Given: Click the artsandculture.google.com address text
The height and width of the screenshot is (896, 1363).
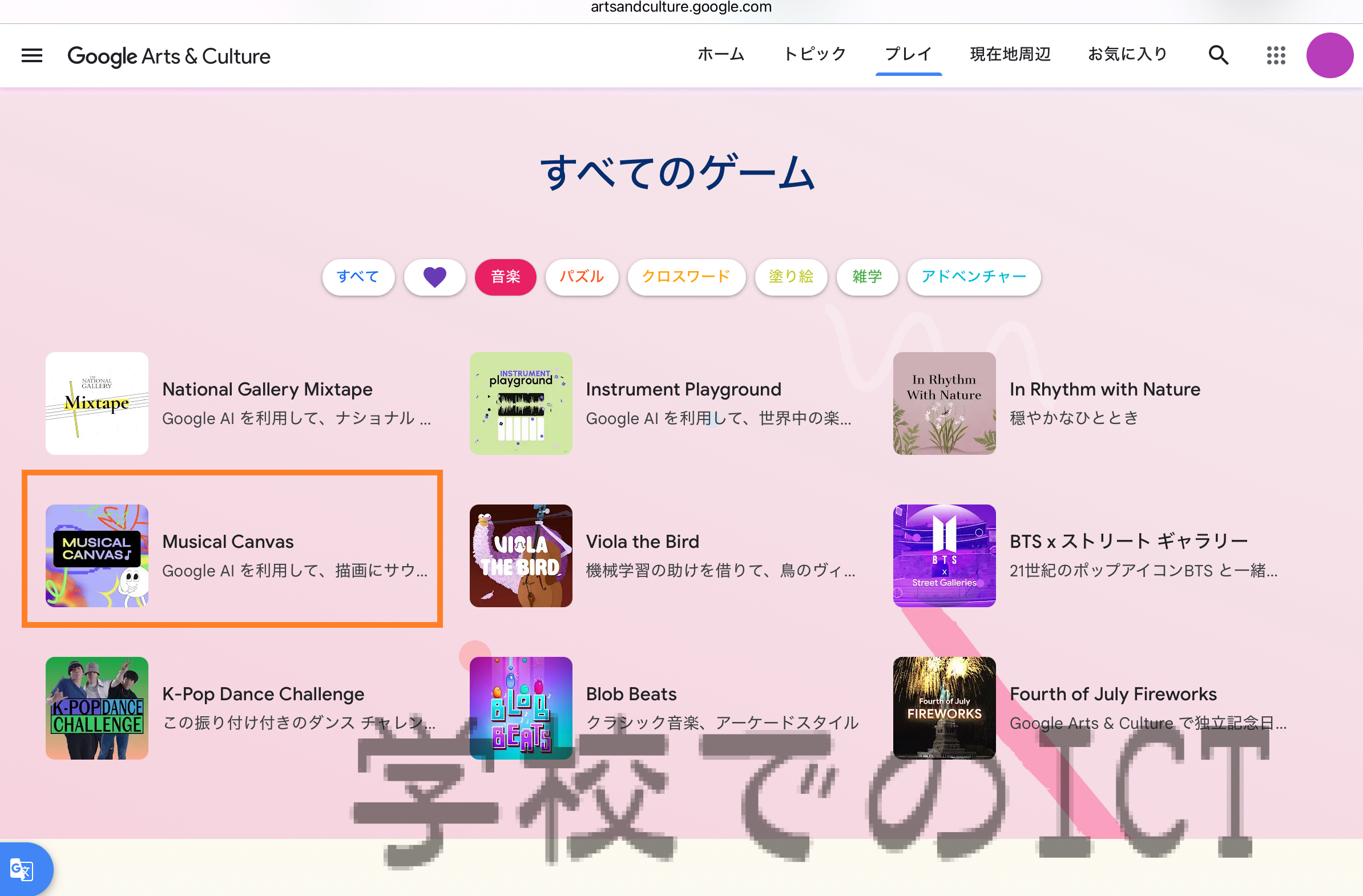Looking at the screenshot, I should [681, 7].
